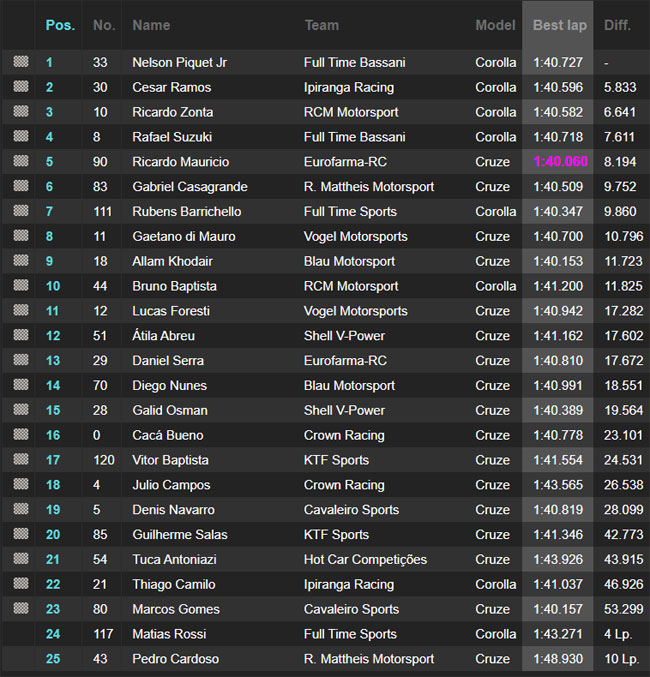The image size is (650, 677).
Task: Click diff value 53.299
Action: (624, 609)
